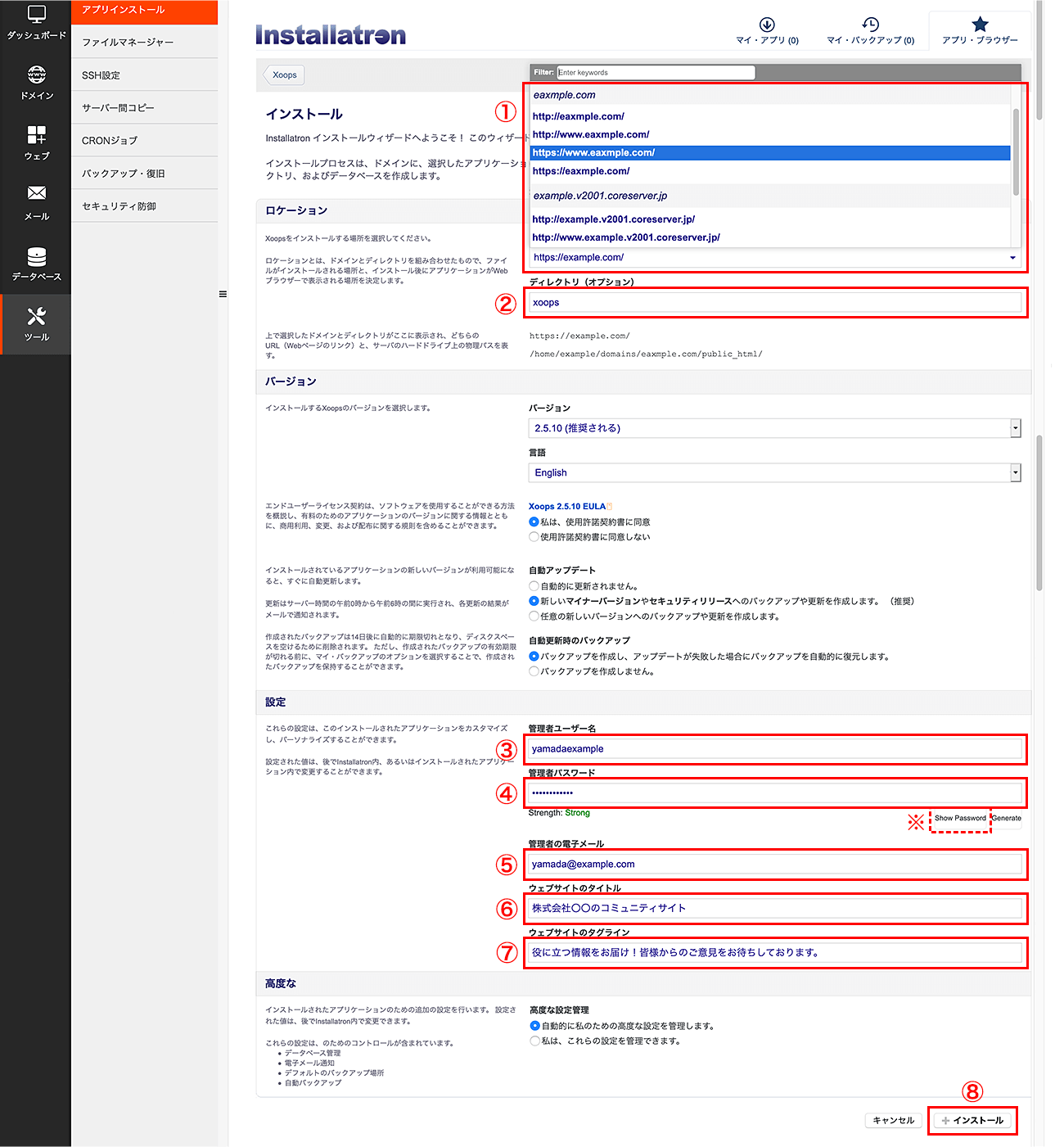Select 'update to any new version' radio (任意の新しいバージョン)
This screenshot has height=1147, width=1064.
[x=534, y=616]
